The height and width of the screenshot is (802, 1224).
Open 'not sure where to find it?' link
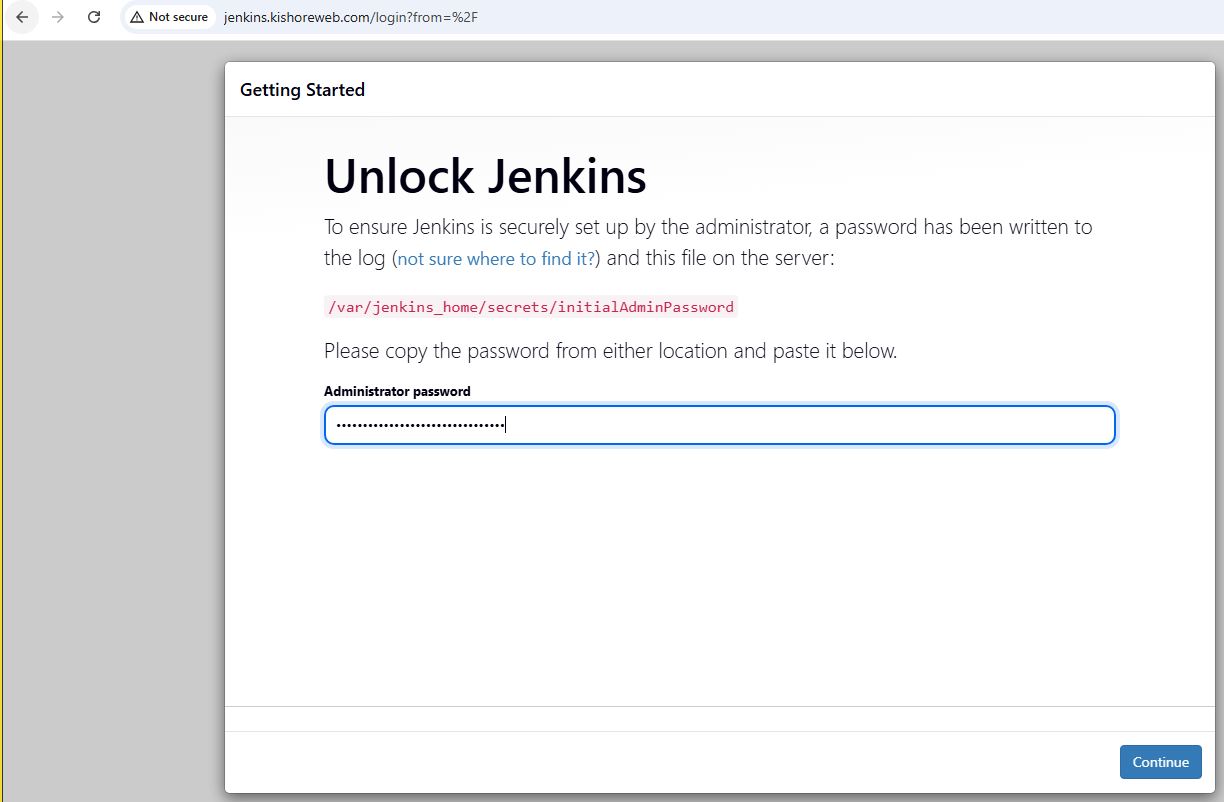click(x=496, y=259)
